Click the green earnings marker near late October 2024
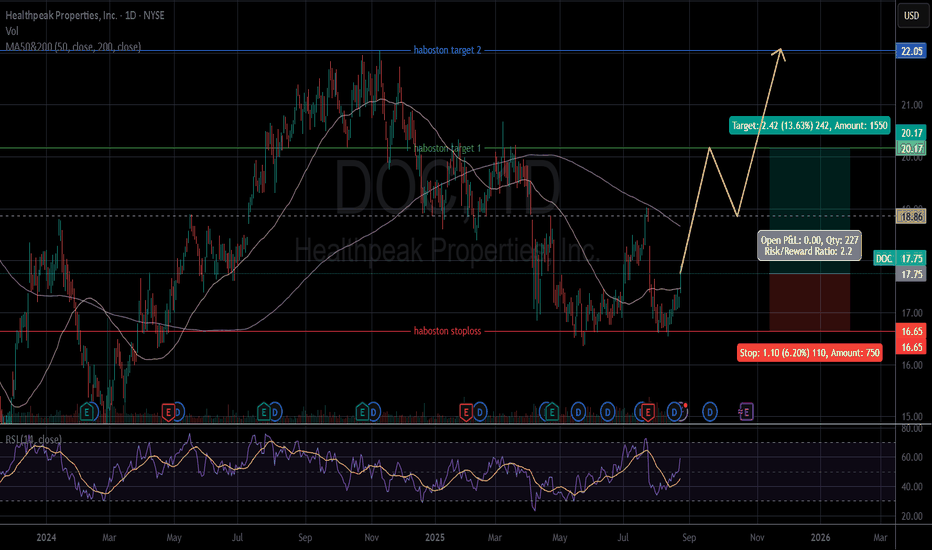The image size is (932, 550). [x=361, y=411]
